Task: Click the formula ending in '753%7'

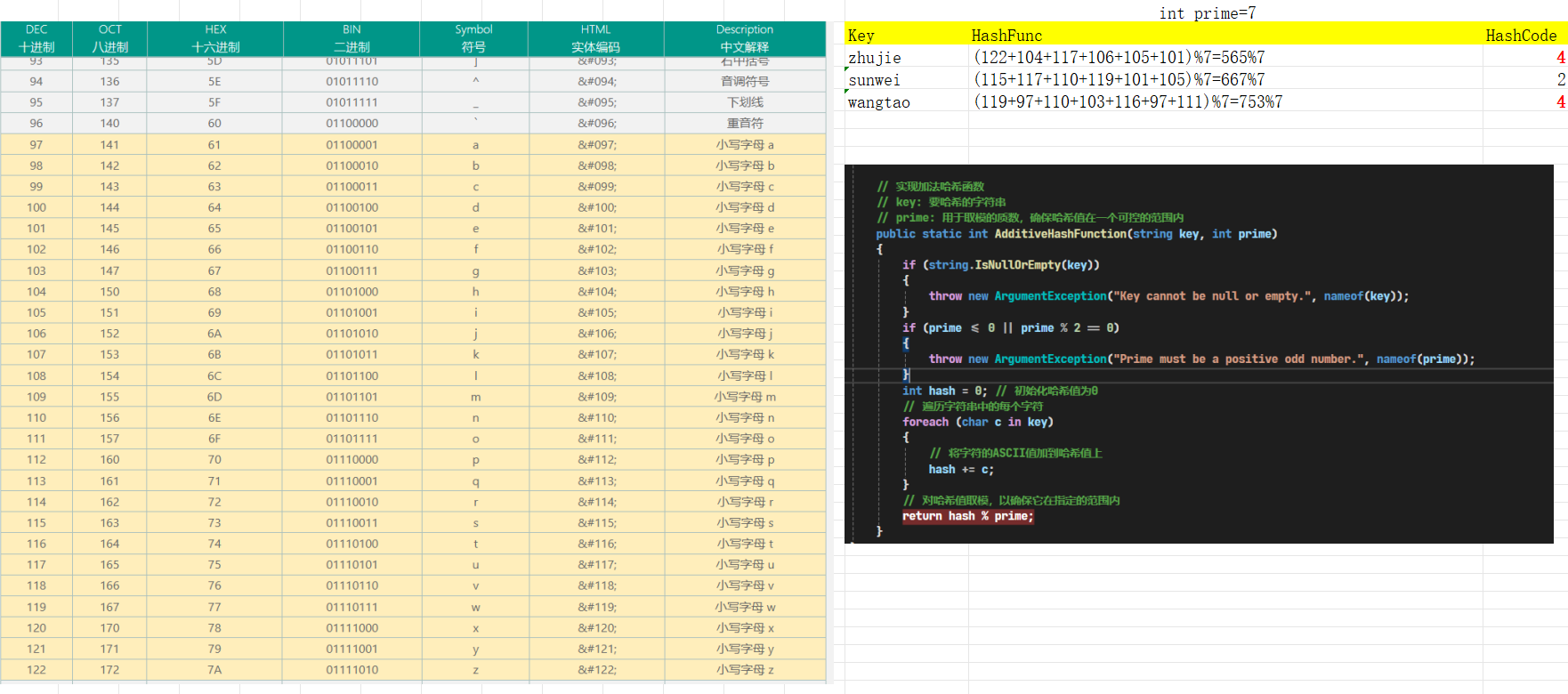Action: click(x=1128, y=102)
